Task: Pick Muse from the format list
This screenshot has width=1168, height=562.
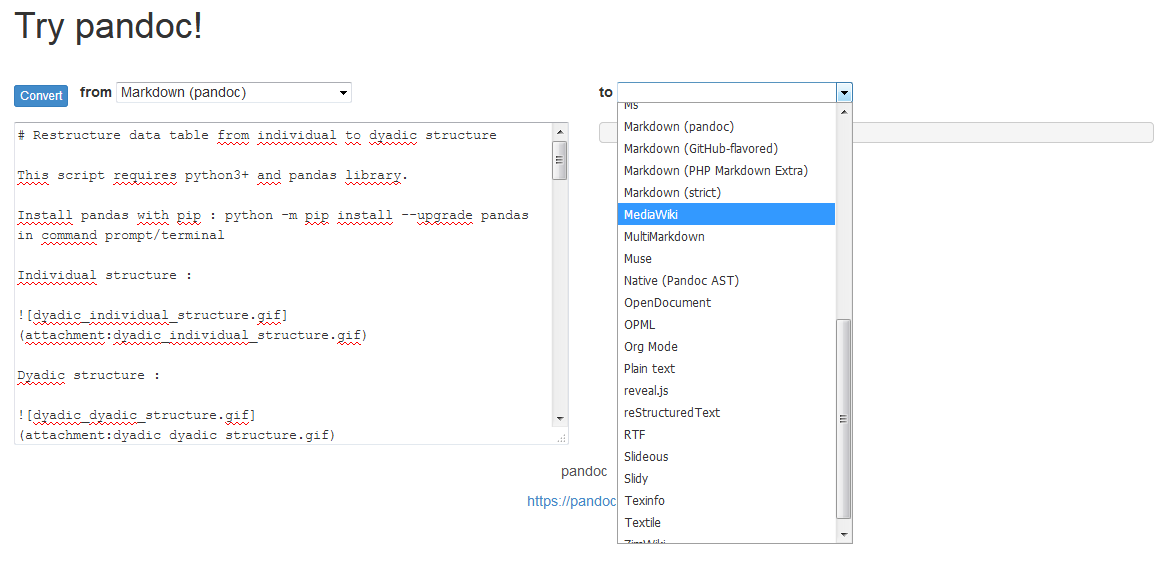Action: pyautogui.click(x=726, y=259)
